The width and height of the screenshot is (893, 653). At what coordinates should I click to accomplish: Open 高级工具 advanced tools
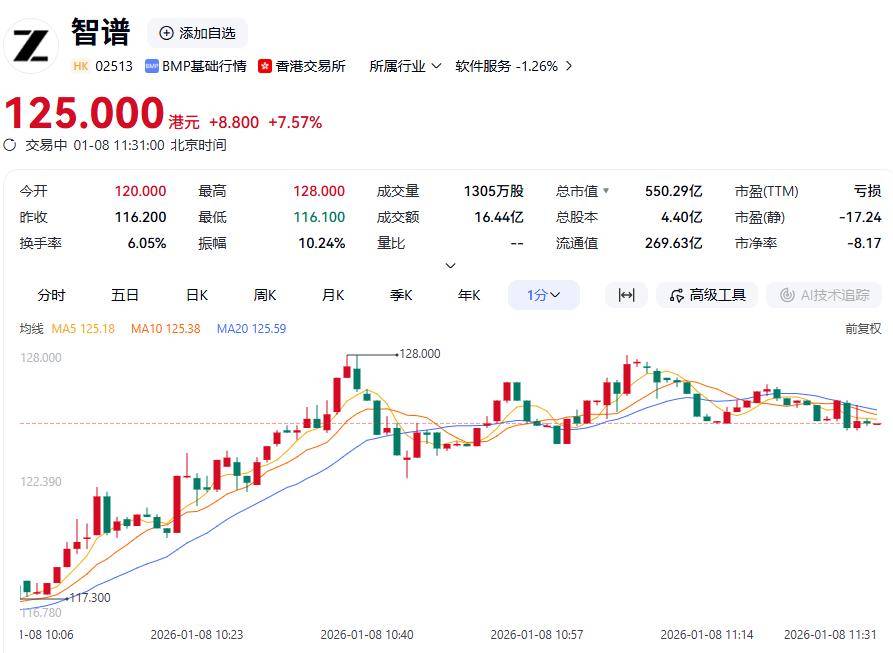[x=708, y=295]
